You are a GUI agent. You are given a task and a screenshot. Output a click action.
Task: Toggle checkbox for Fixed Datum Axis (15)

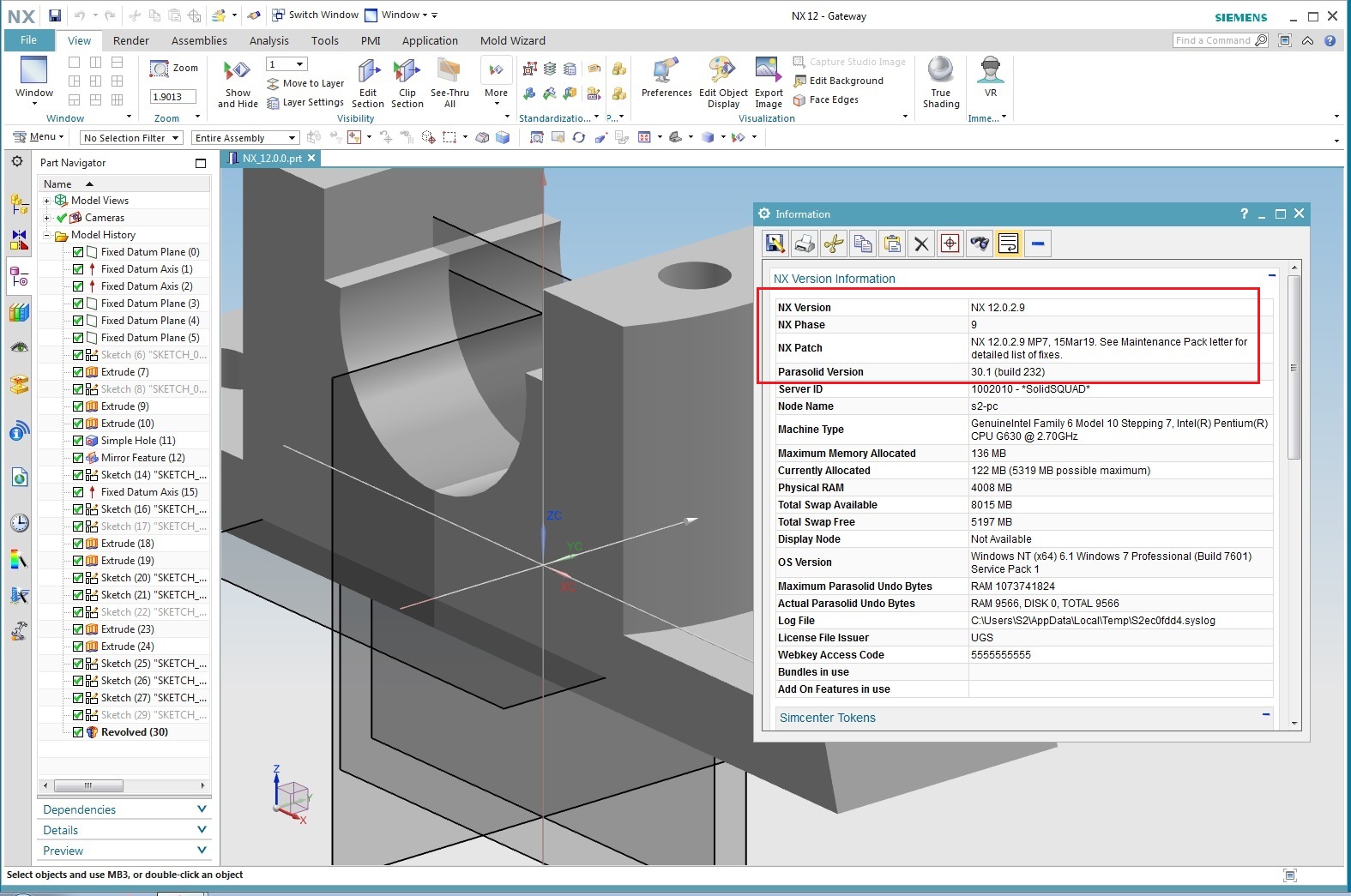point(78,492)
